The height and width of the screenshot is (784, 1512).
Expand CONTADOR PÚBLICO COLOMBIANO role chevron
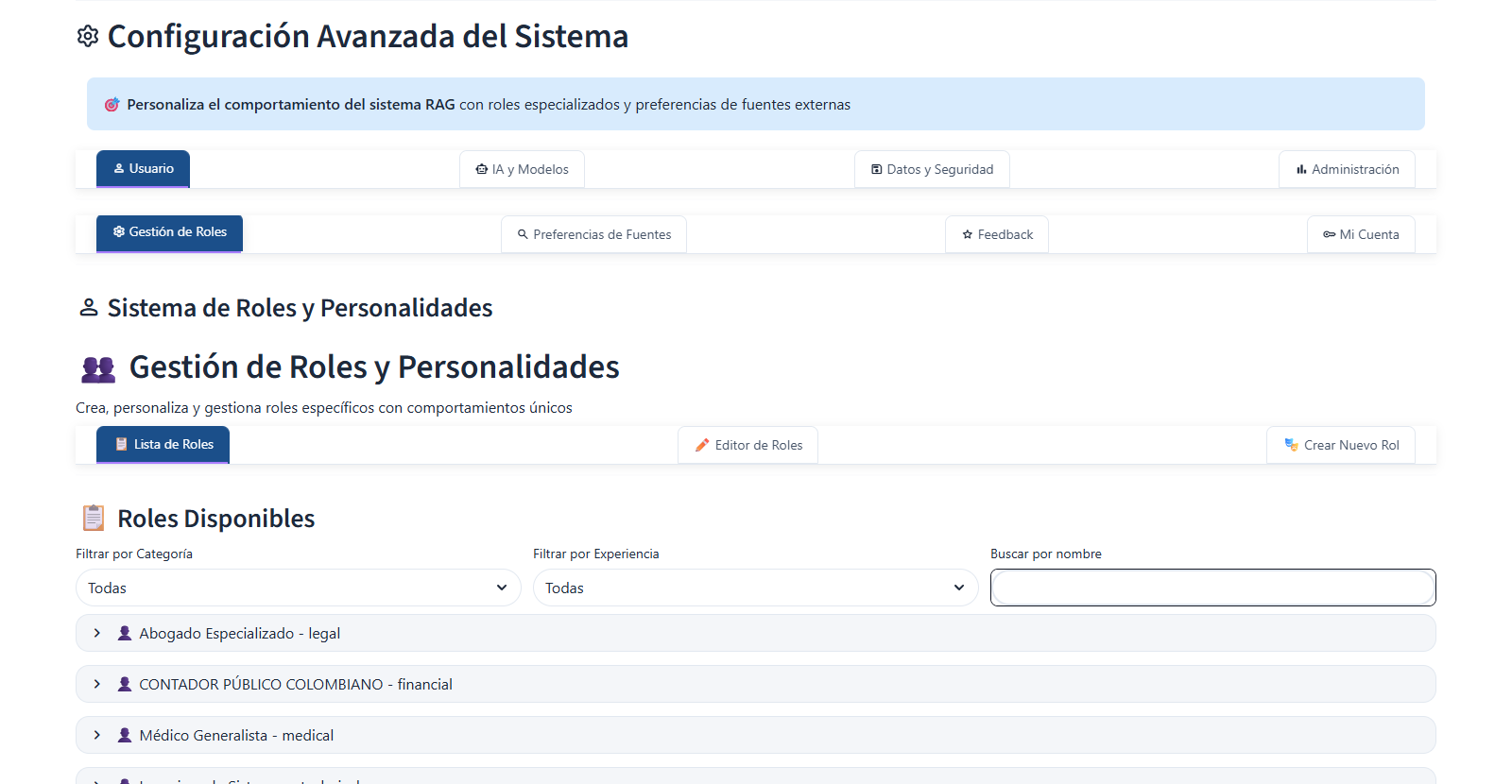point(96,684)
